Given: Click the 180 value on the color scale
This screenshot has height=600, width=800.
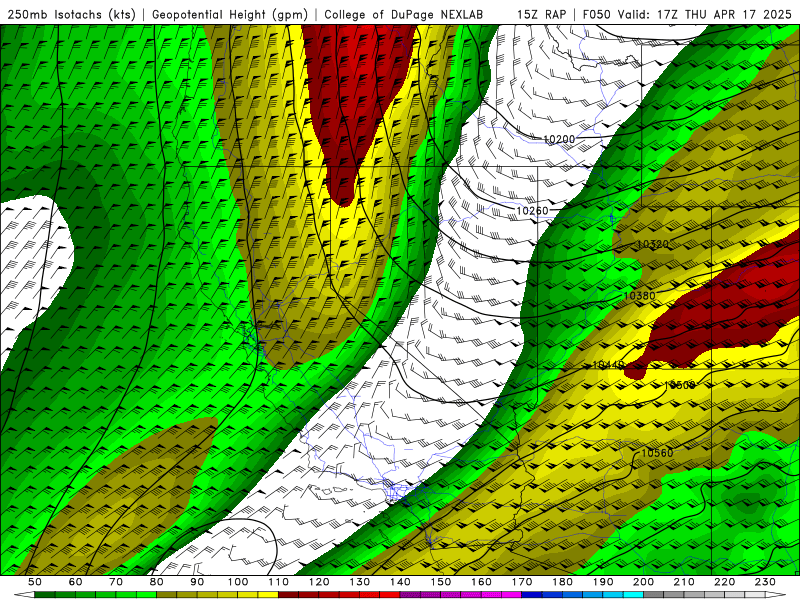Looking at the screenshot, I should coord(562,582).
